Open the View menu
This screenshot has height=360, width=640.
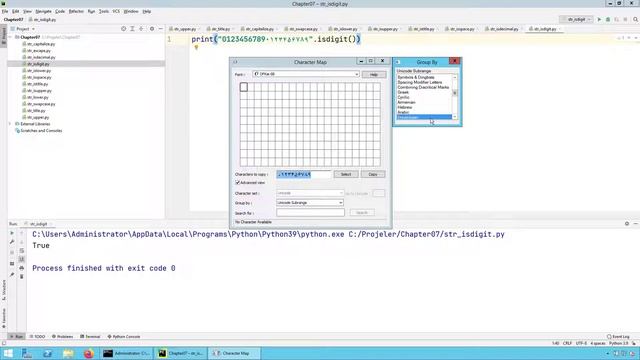[x=27, y=11]
